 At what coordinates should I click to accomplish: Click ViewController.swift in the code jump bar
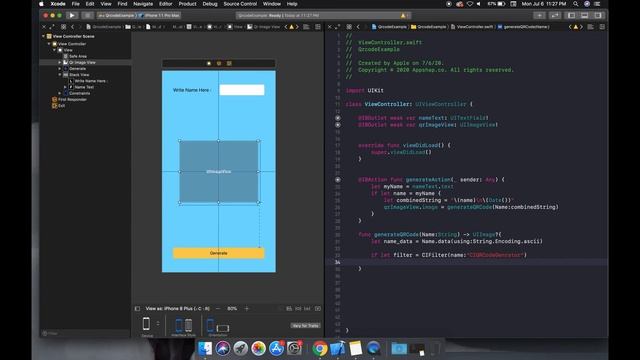point(472,27)
